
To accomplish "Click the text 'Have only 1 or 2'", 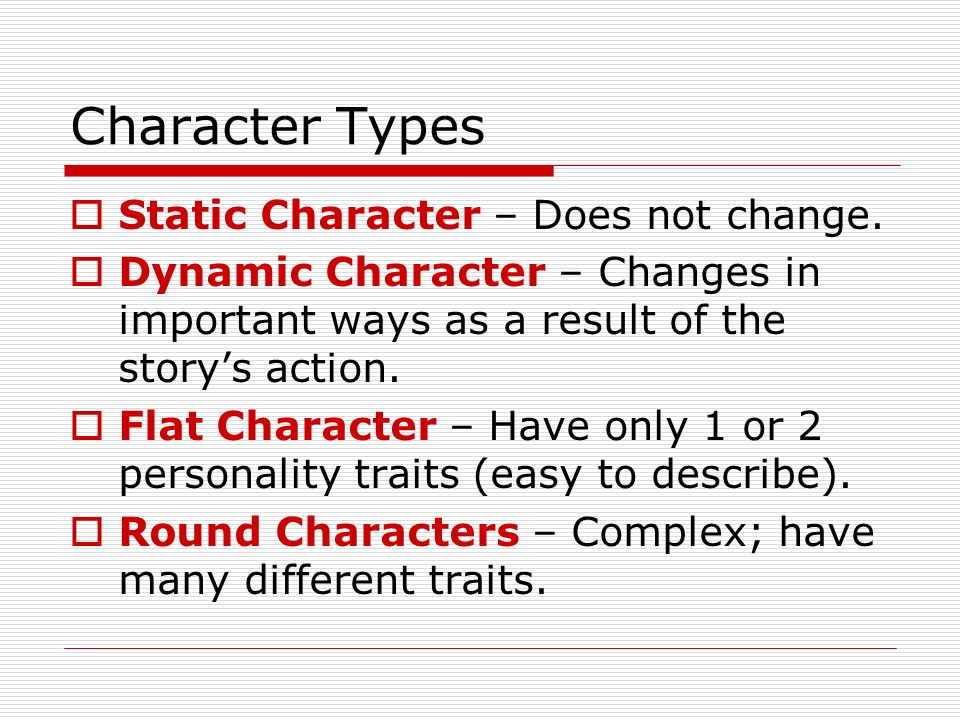I will (x=655, y=426).
